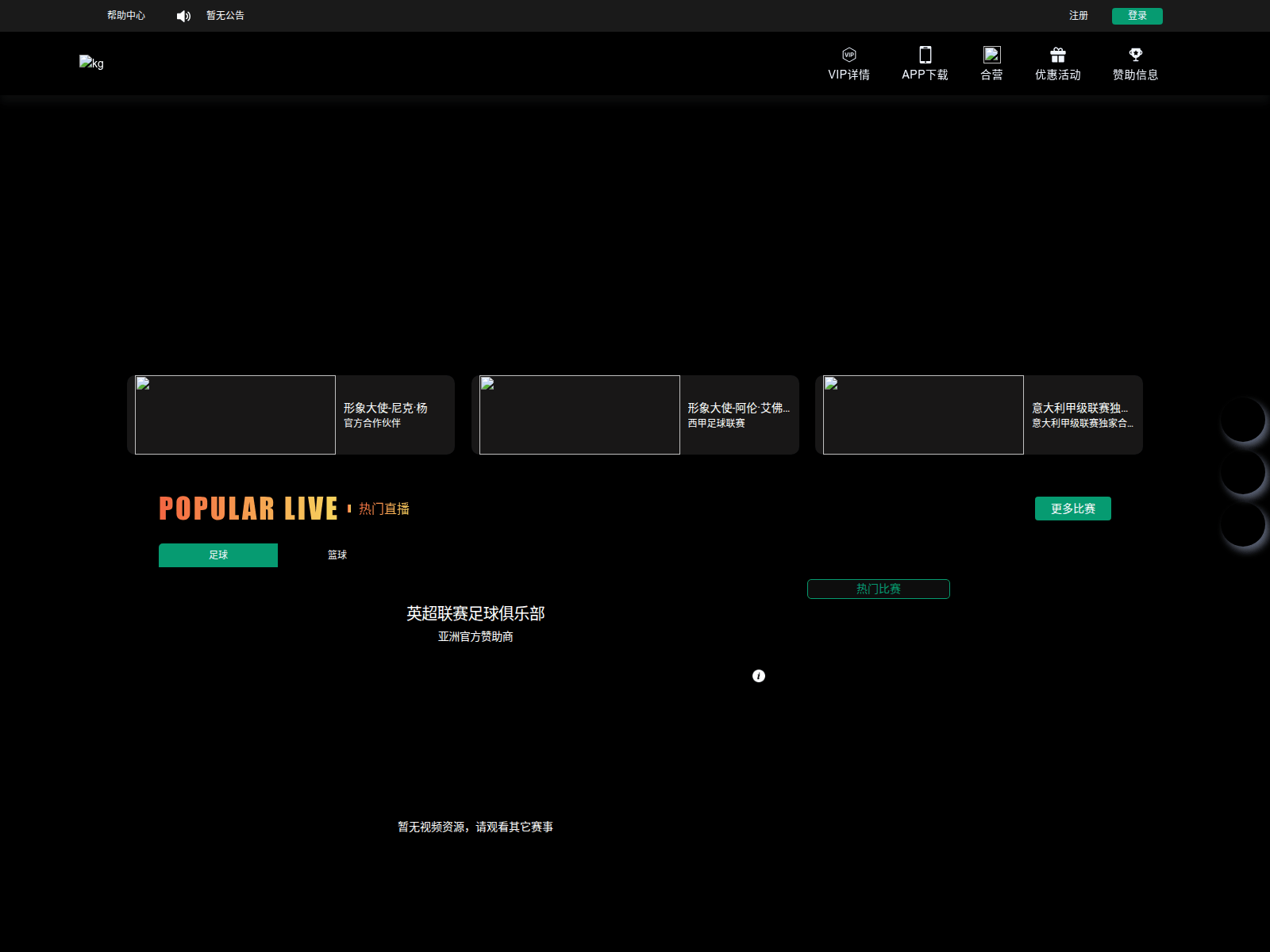The image size is (1270, 952).
Task: Select the 足球 sport tab
Action: point(217,555)
